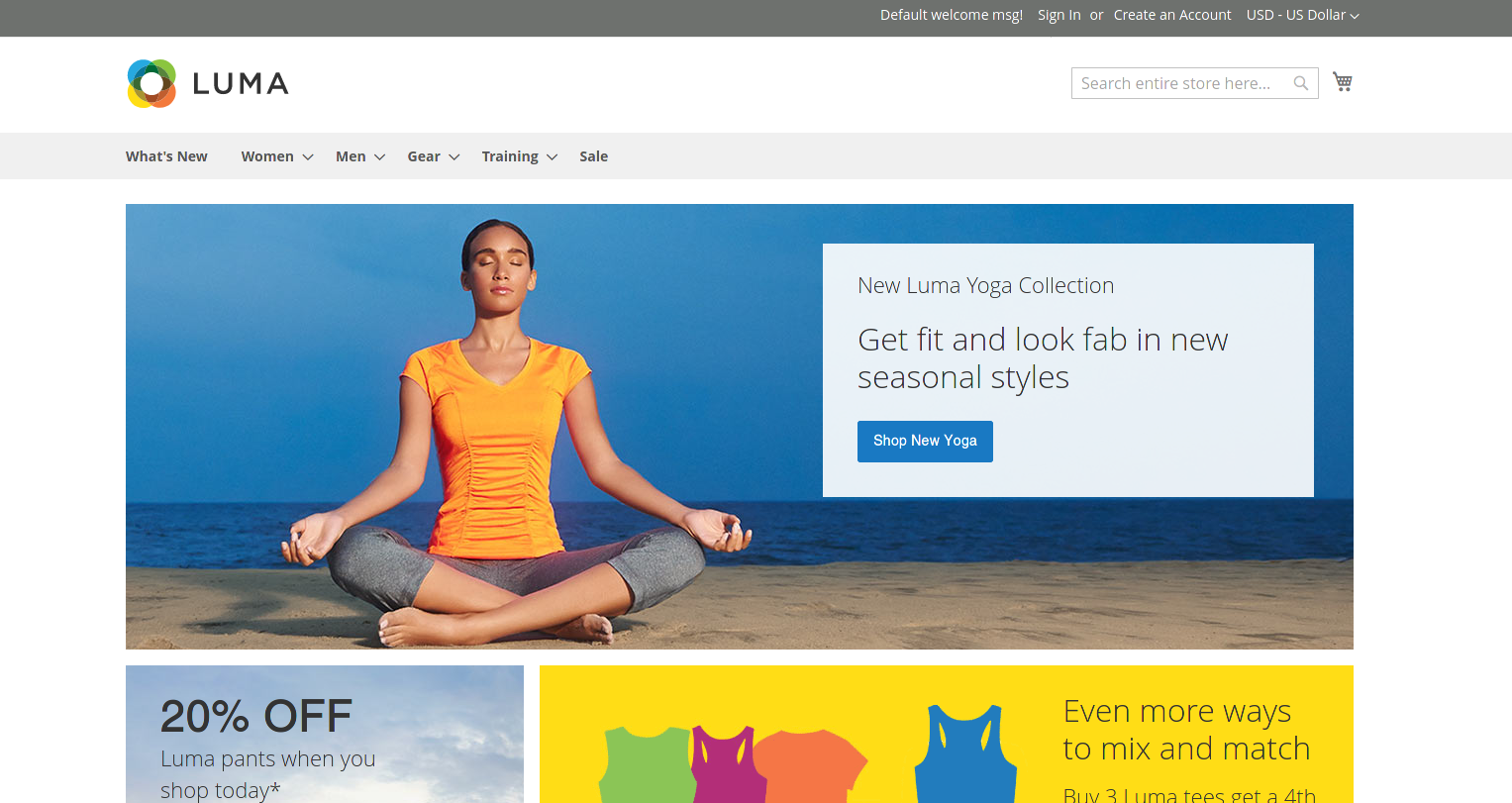Expand the Gear menu chevron
This screenshot has height=803, width=1512.
454,157
